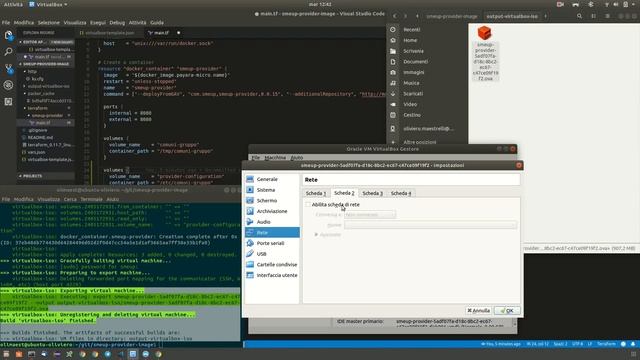This screenshot has width=640, height=360.
Task: Go back in file manager navigation
Action: point(395,16)
